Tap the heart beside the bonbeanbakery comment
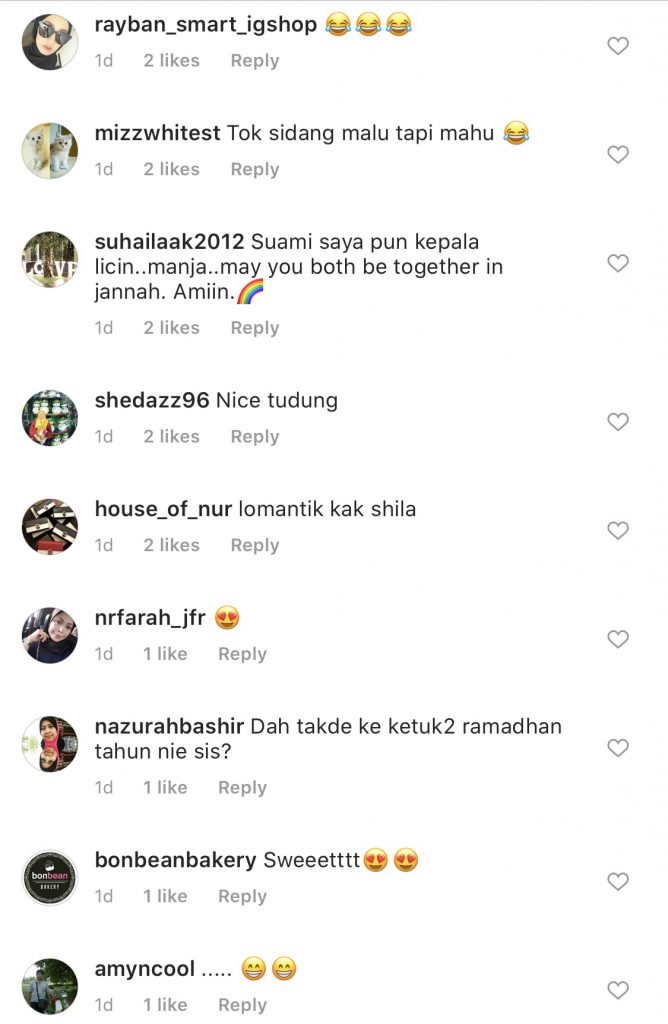The width and height of the screenshot is (668, 1024). (x=618, y=882)
